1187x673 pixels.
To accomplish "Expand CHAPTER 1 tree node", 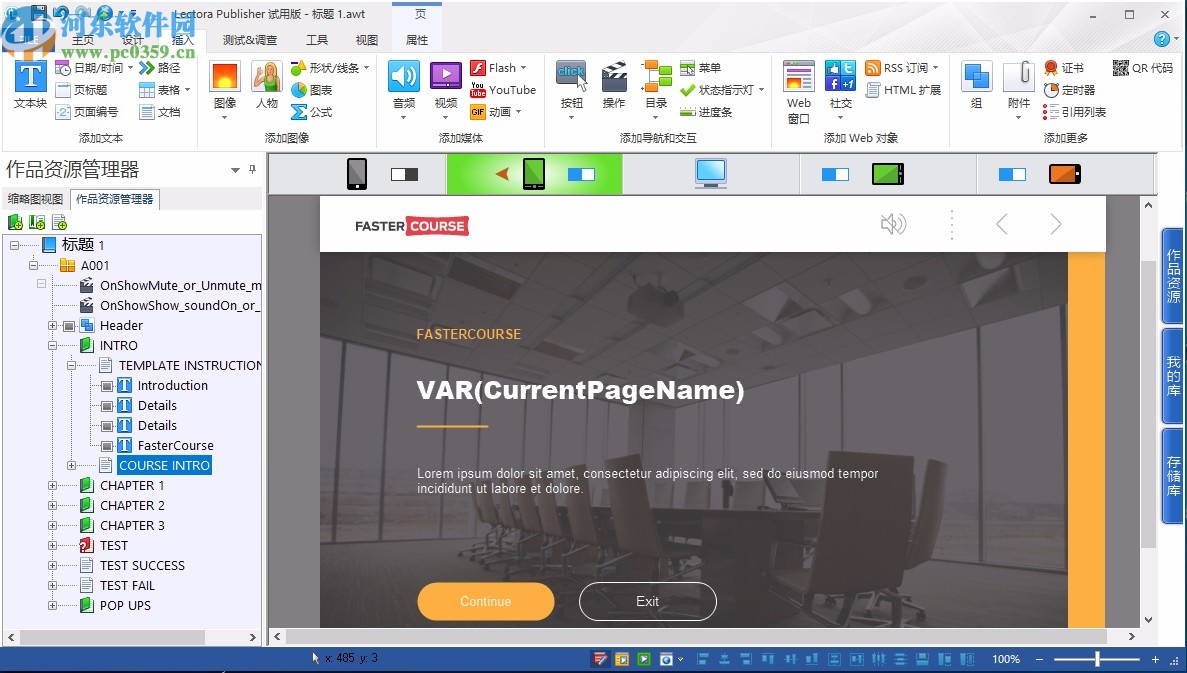I will tap(52, 485).
